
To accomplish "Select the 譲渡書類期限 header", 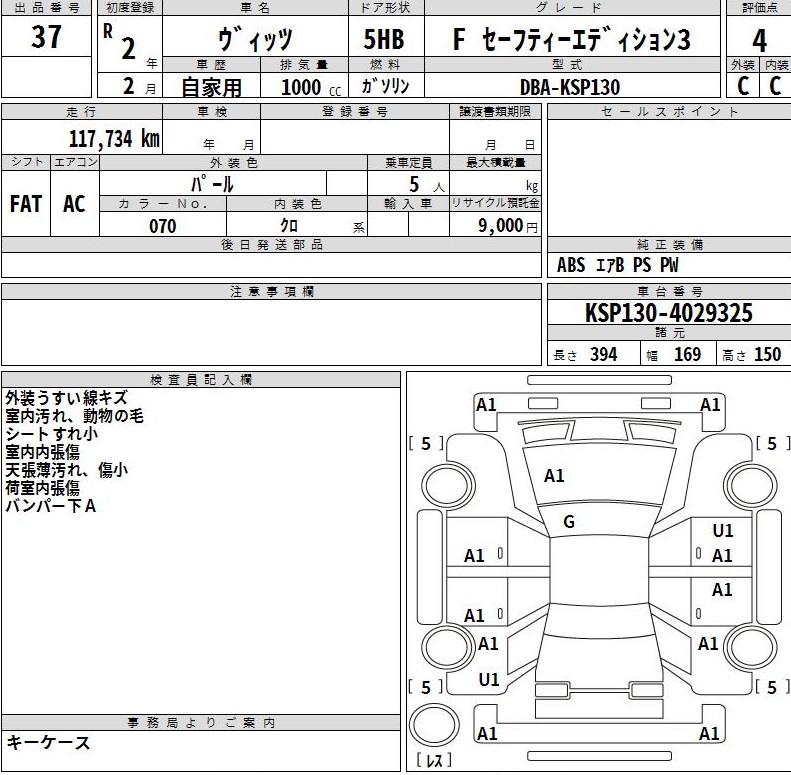I will click(x=495, y=112).
